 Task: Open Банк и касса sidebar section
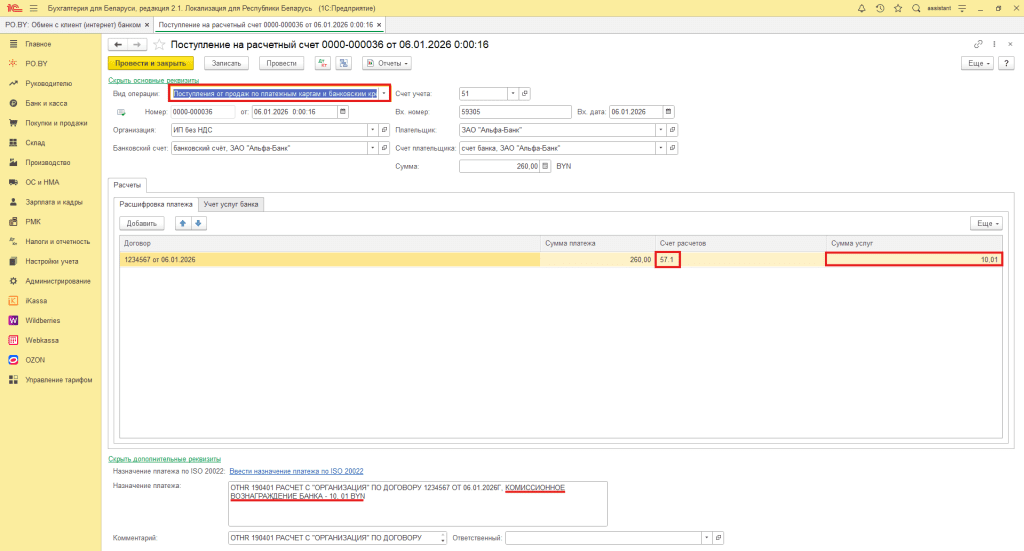45,103
